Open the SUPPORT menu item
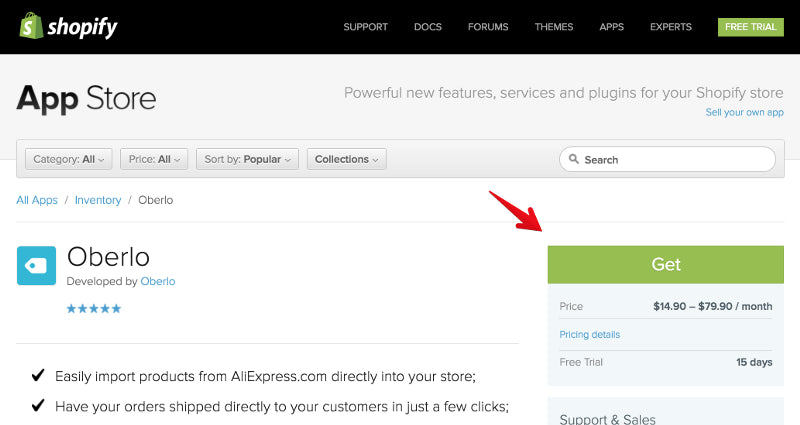Image resolution: width=800 pixels, height=425 pixels. (x=365, y=27)
